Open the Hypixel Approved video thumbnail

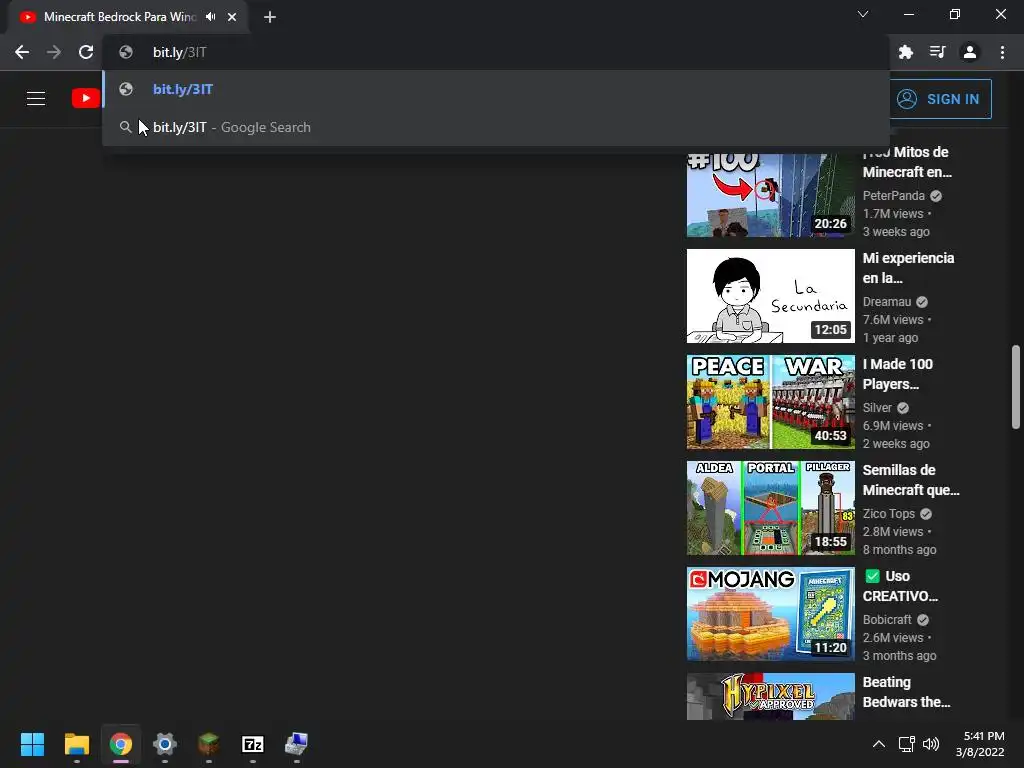point(771,697)
